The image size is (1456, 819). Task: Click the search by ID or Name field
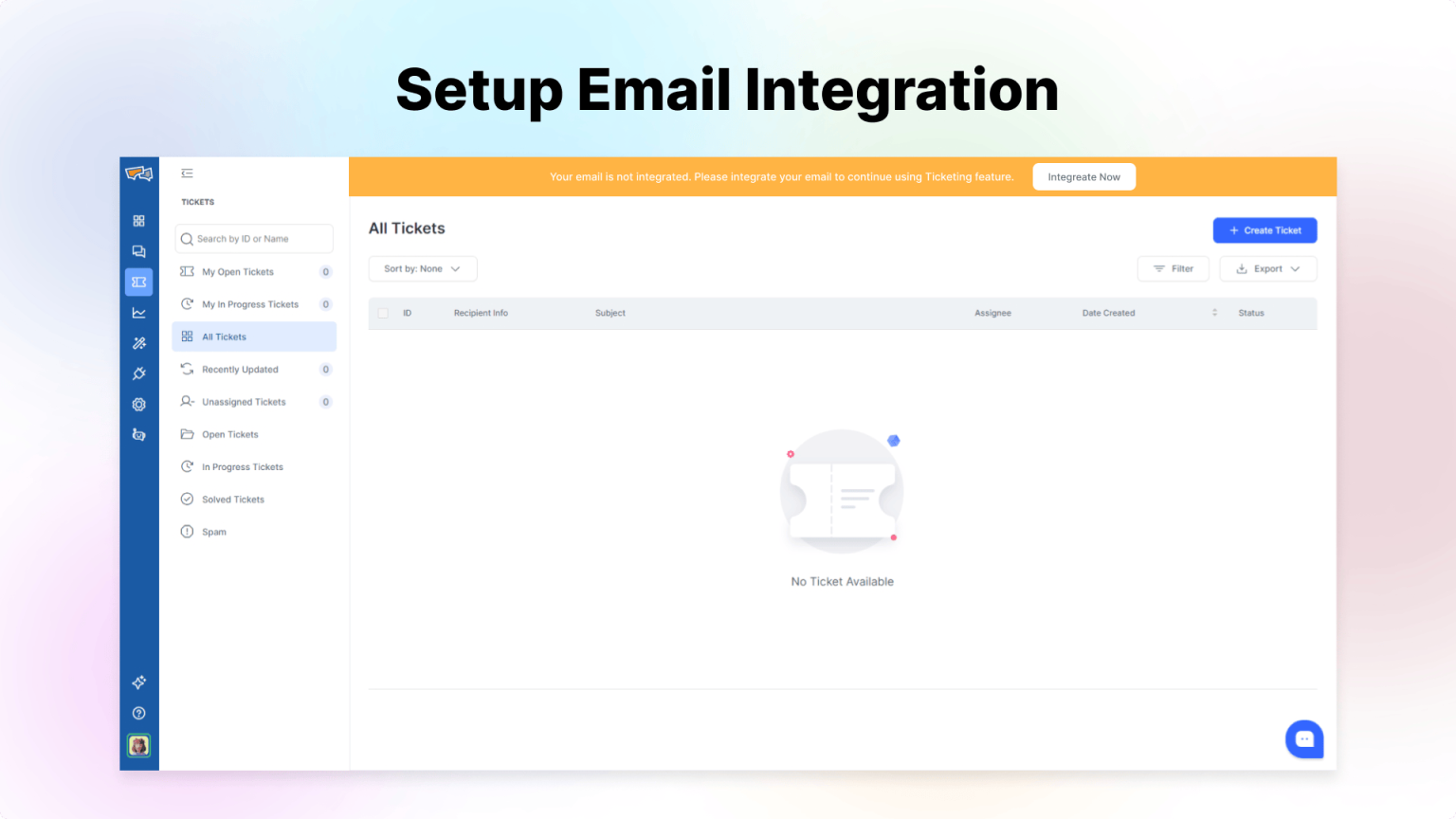coord(253,238)
